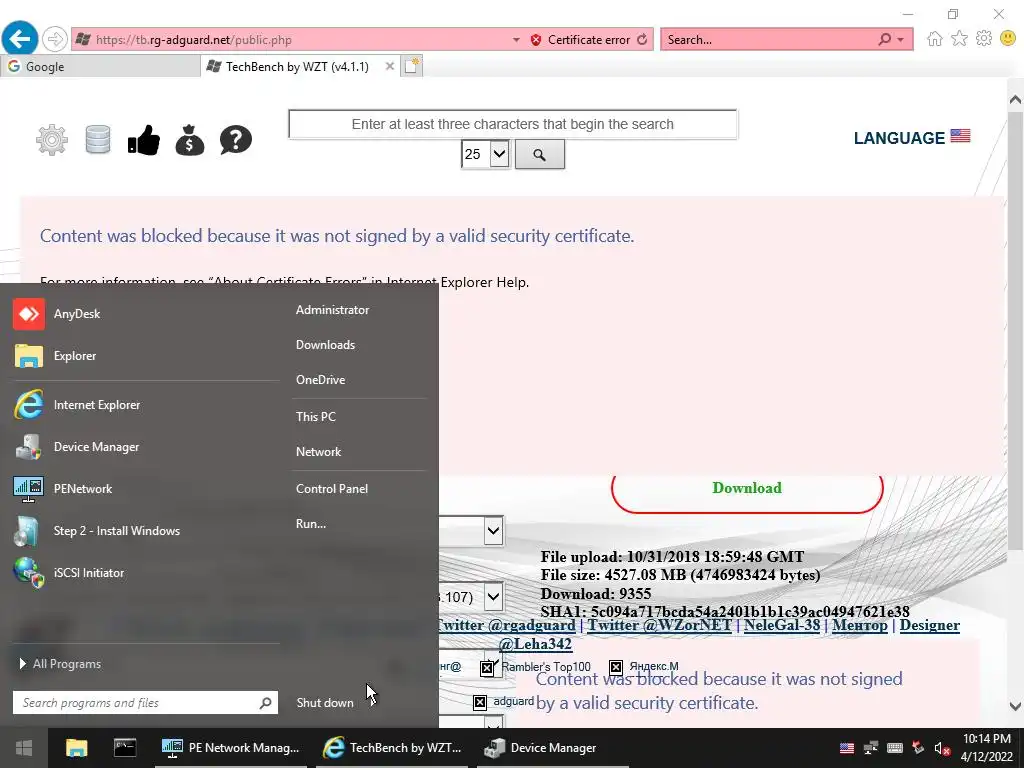Click the IE back arrow button
Viewport: 1024px width, 768px height.
click(20, 39)
